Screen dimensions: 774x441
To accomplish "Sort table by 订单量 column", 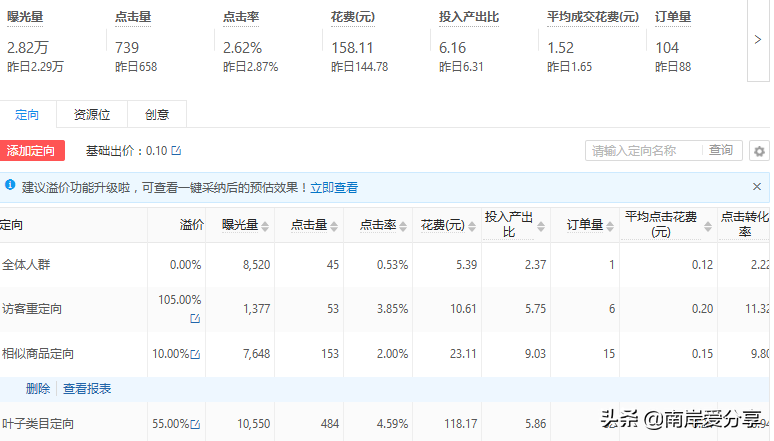I will click(x=610, y=226).
